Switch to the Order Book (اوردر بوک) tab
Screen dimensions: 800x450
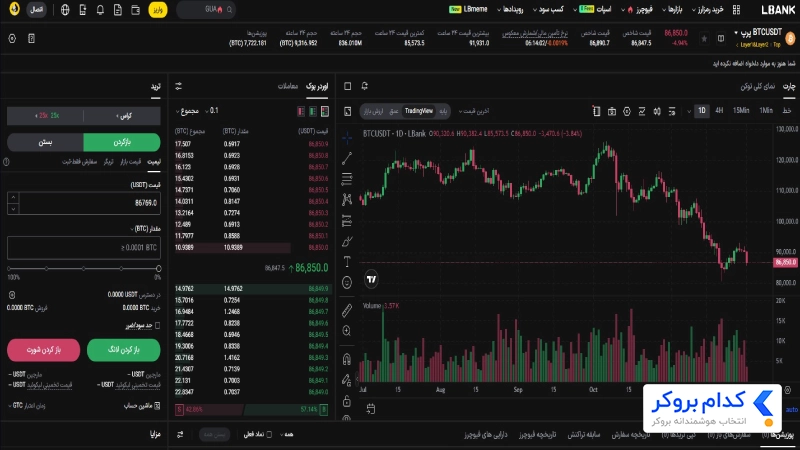click(317, 86)
